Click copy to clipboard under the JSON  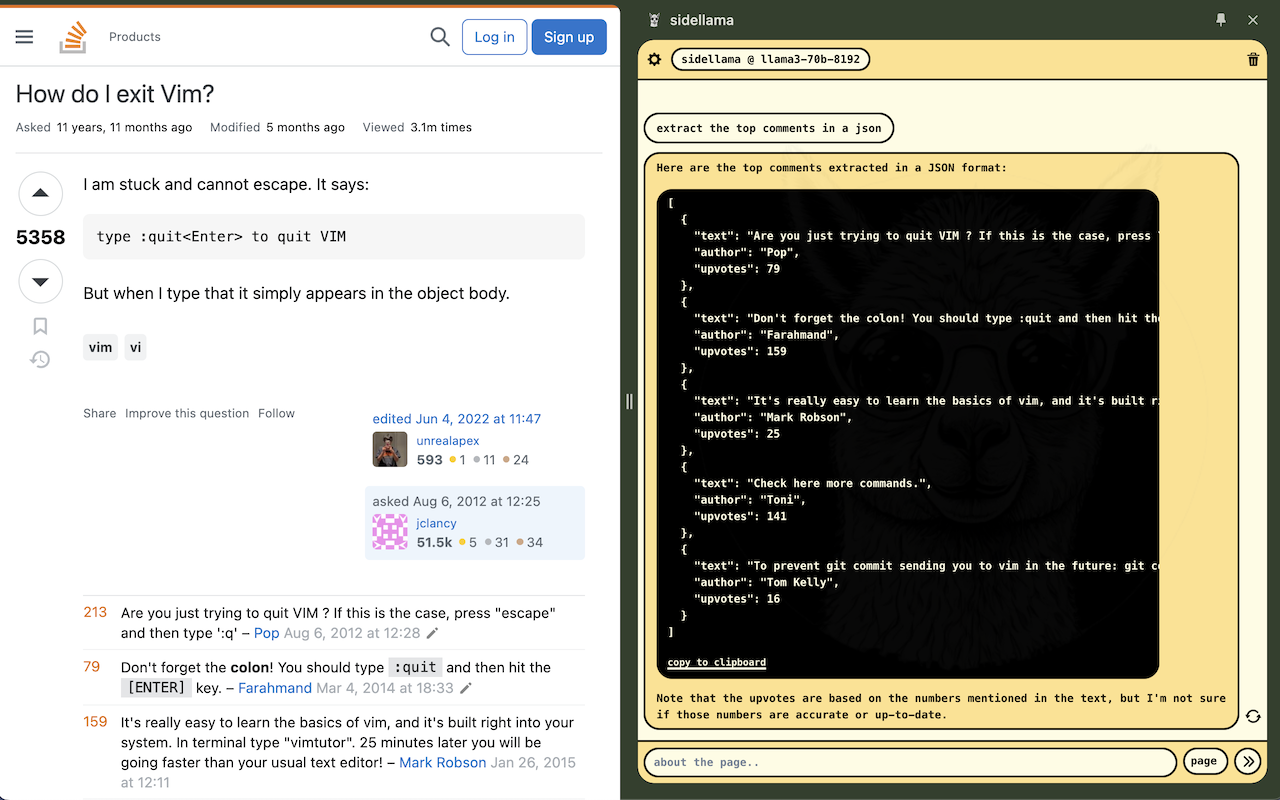716,662
